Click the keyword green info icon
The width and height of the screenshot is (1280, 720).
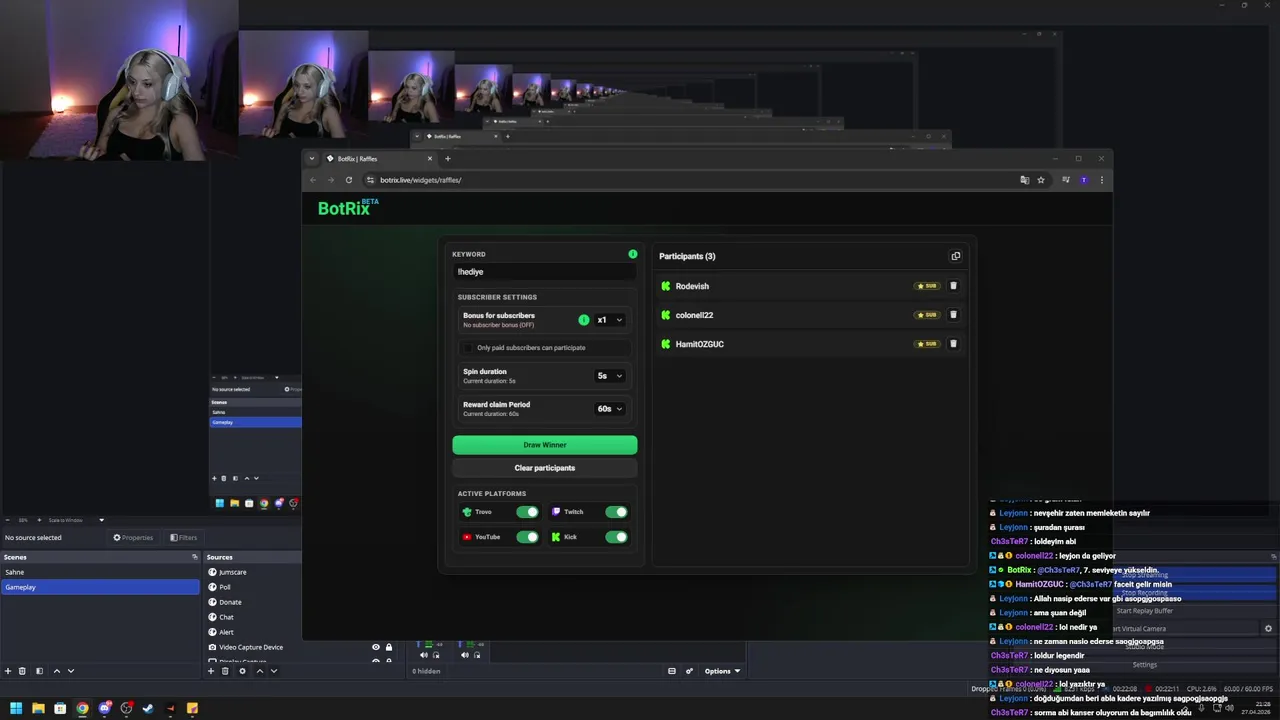633,254
